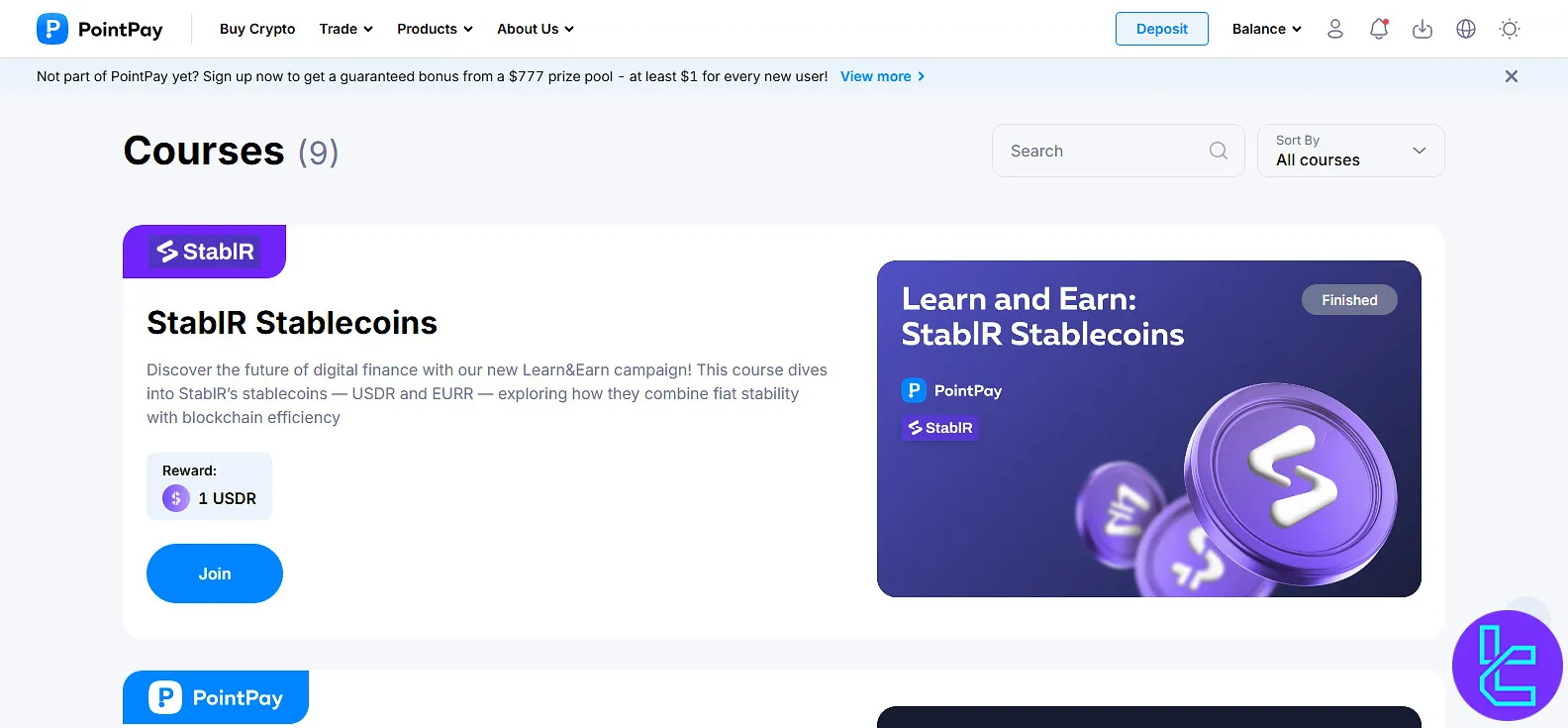Click the USDR reward coin icon
Viewport: 1568px width, 728px height.
176,498
